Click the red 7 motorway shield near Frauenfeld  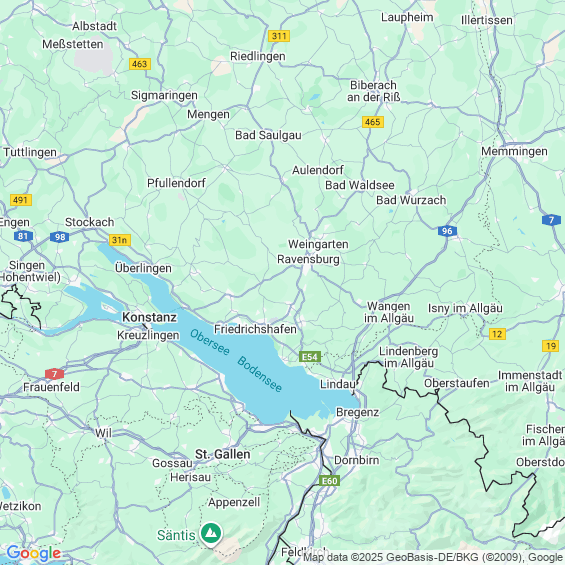coord(54,374)
